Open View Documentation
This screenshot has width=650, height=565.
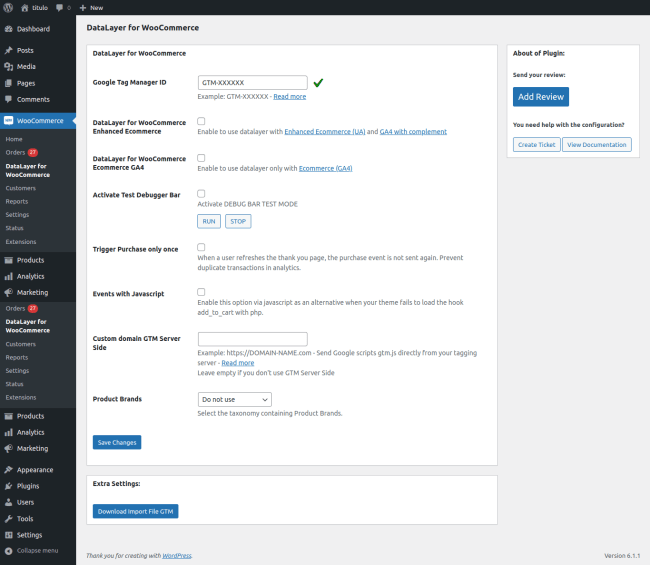(x=597, y=145)
